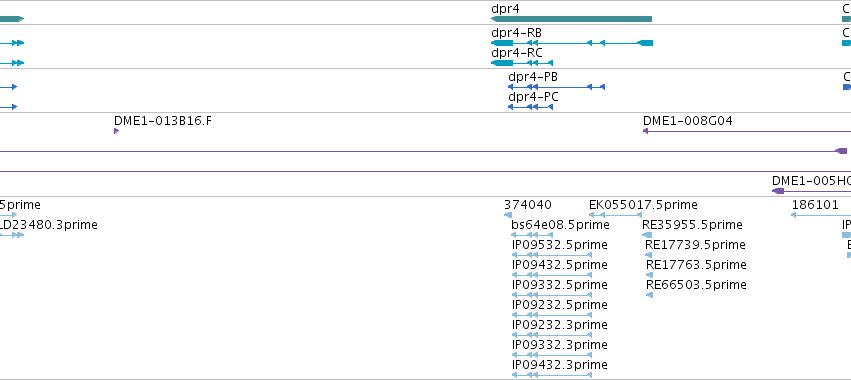
Task: Click the RE35955.5prime label
Action: point(693,225)
